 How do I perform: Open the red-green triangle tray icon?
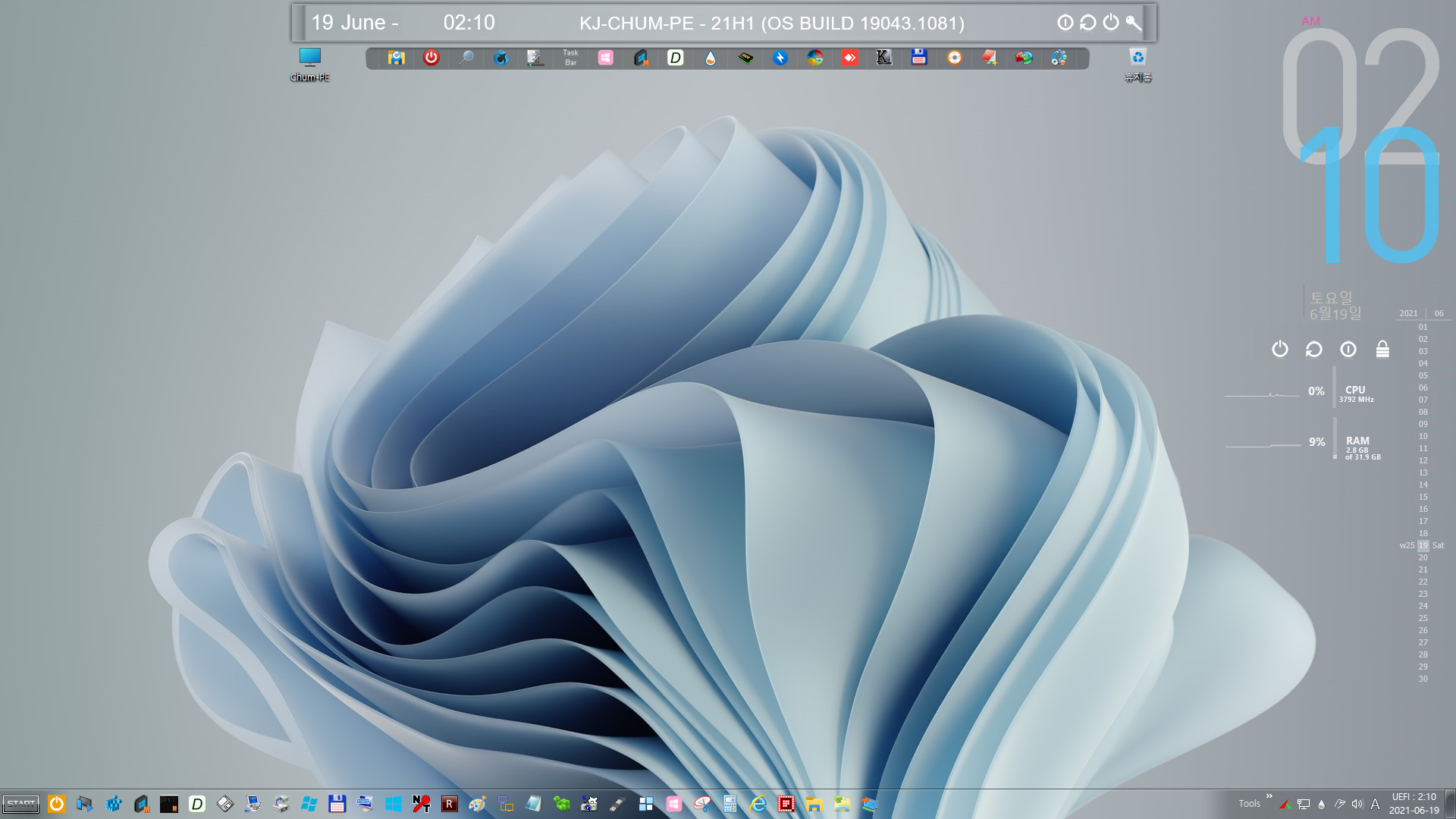pyautogui.click(x=1285, y=804)
